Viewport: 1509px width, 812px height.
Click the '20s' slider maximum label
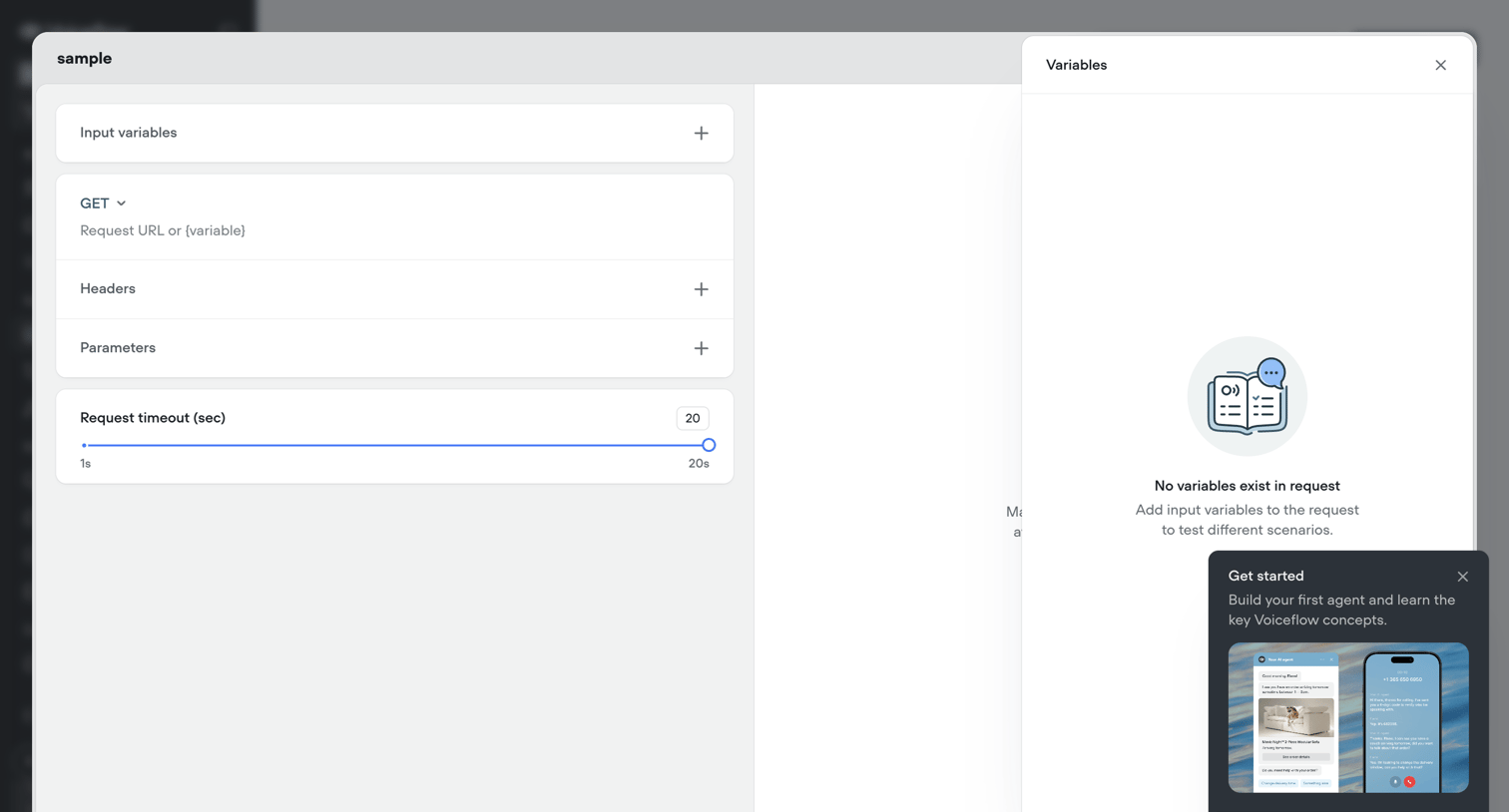tap(699, 464)
